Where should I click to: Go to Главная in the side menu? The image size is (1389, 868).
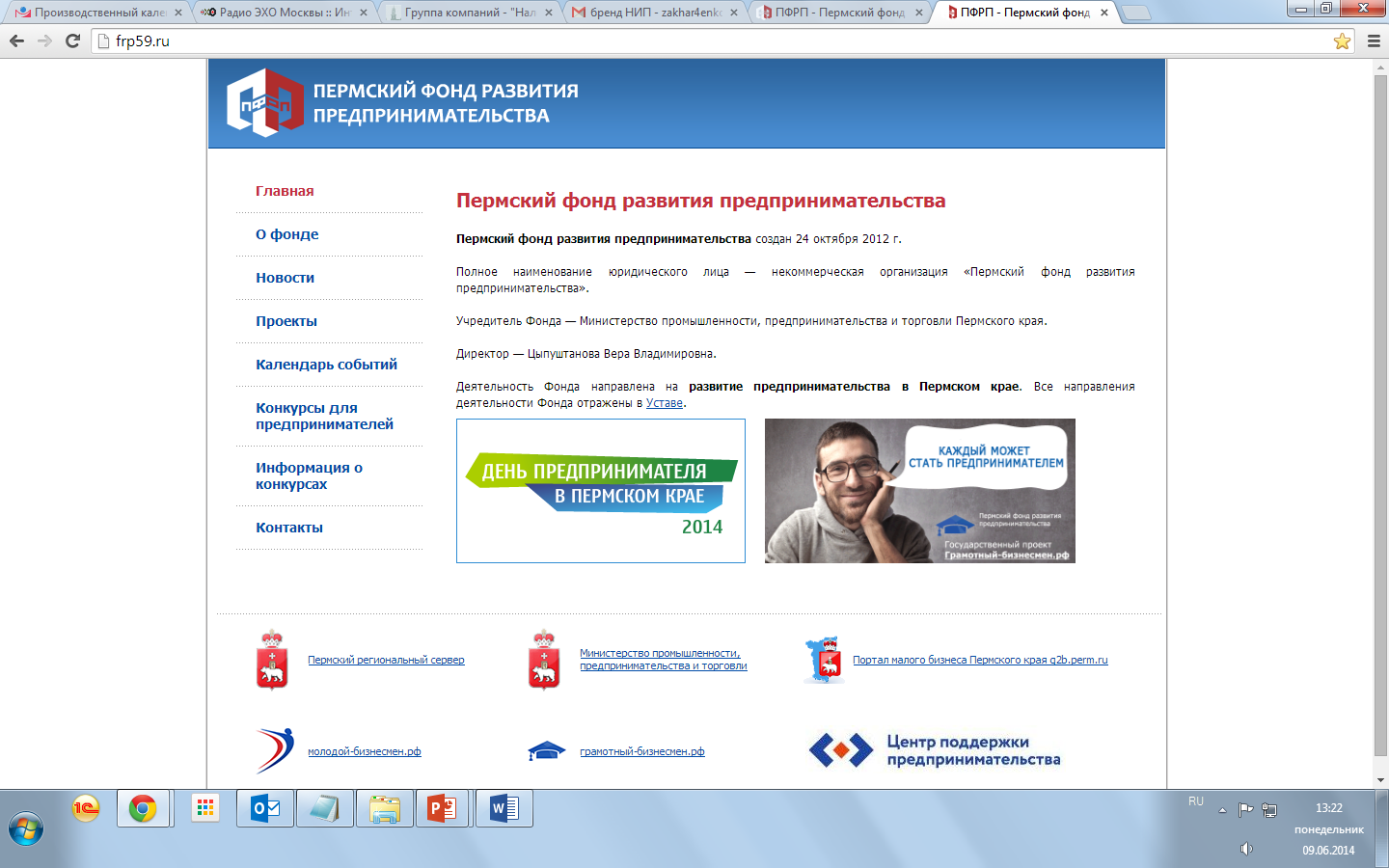coord(285,191)
